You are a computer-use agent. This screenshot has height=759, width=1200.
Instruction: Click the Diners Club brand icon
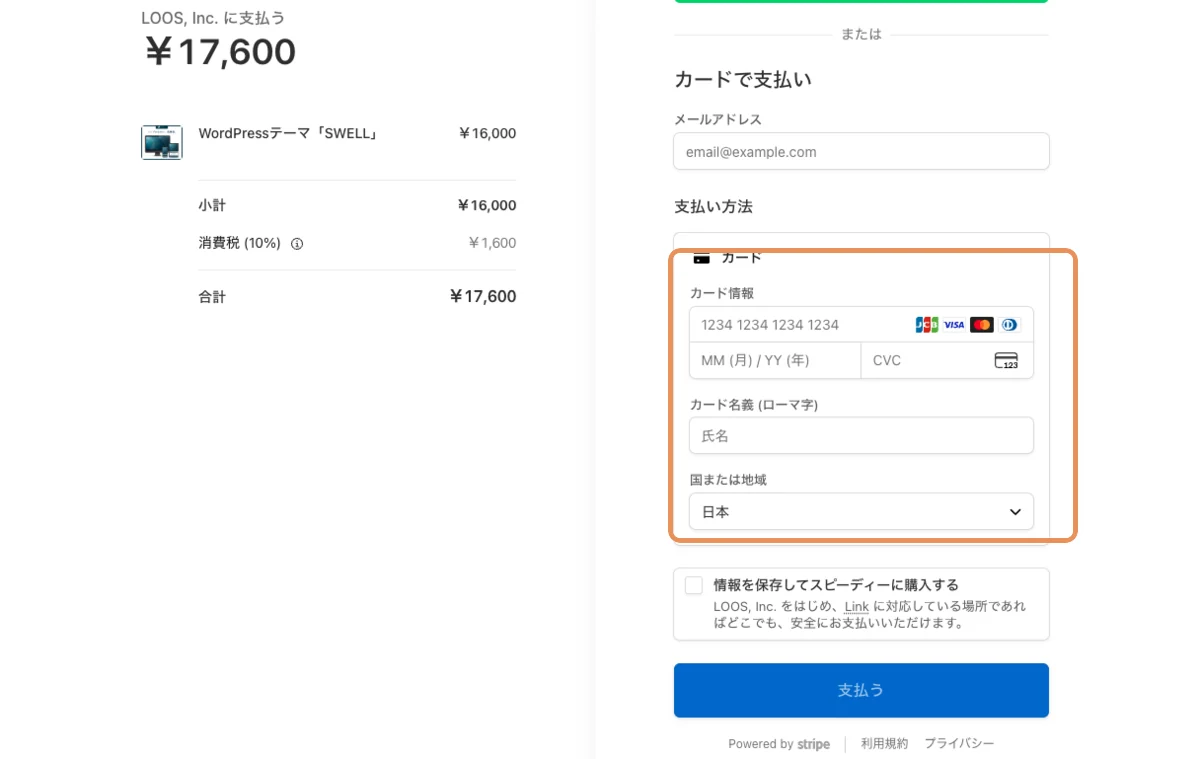tap(1009, 325)
